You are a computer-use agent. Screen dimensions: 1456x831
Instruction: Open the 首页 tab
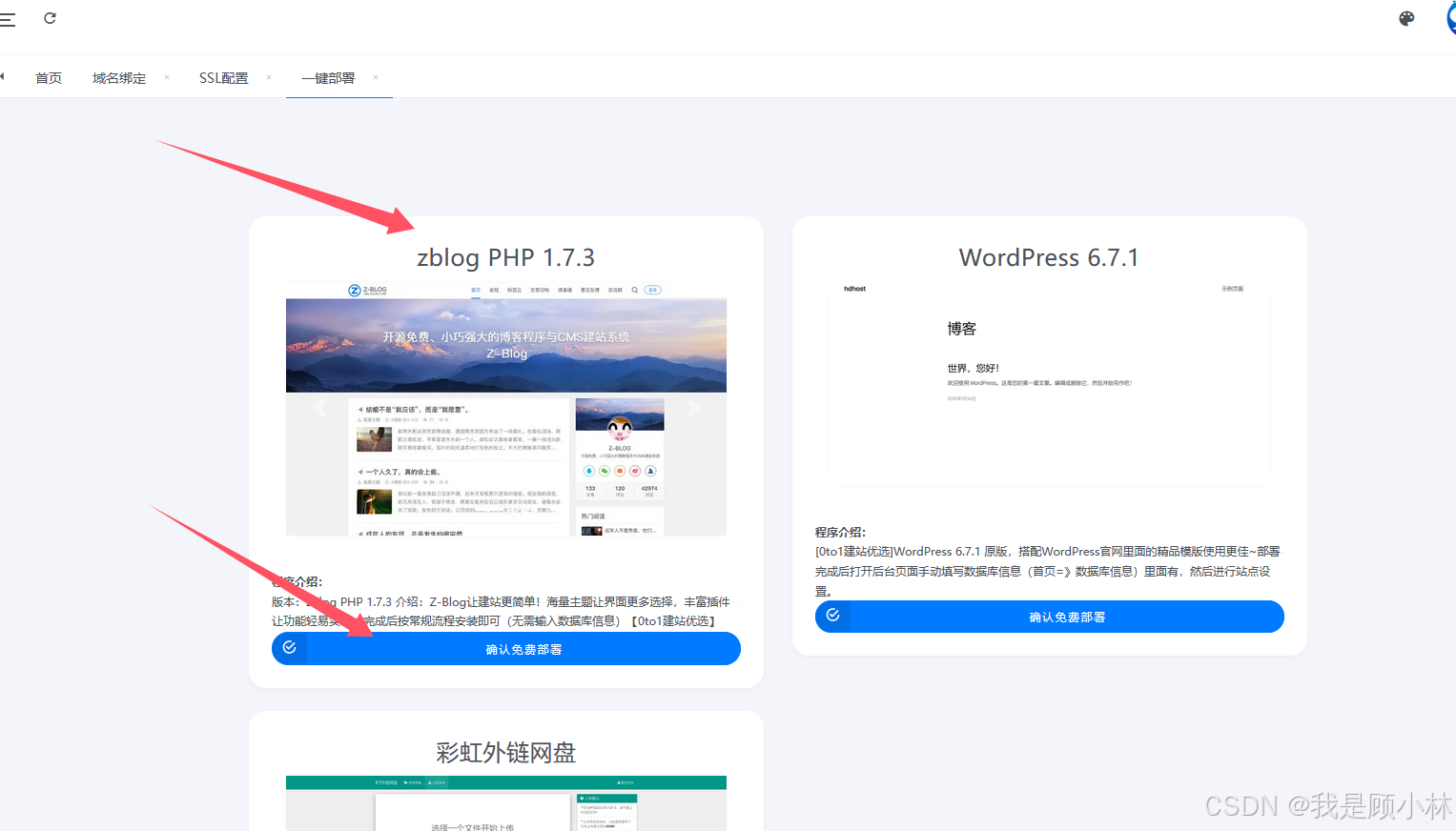point(49,78)
